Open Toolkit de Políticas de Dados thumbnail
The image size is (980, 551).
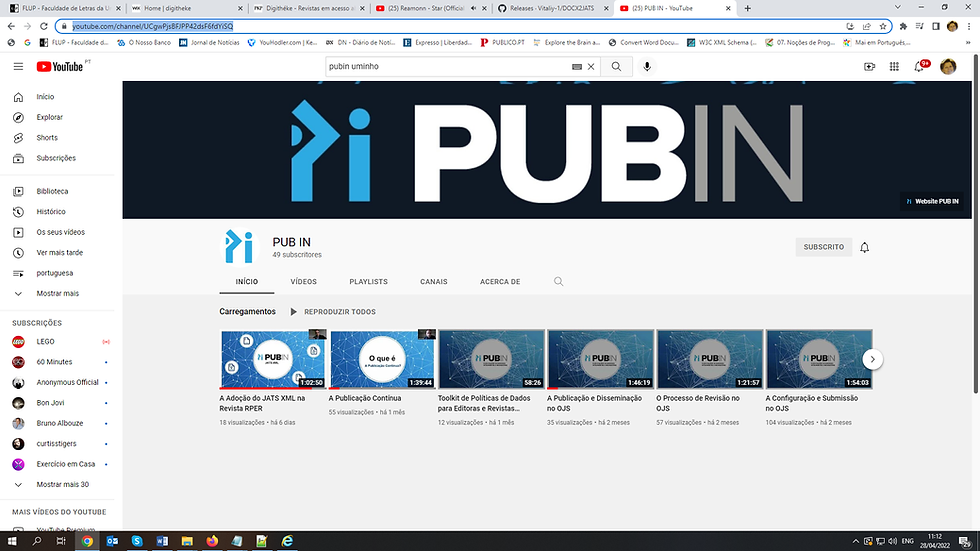tap(491, 359)
